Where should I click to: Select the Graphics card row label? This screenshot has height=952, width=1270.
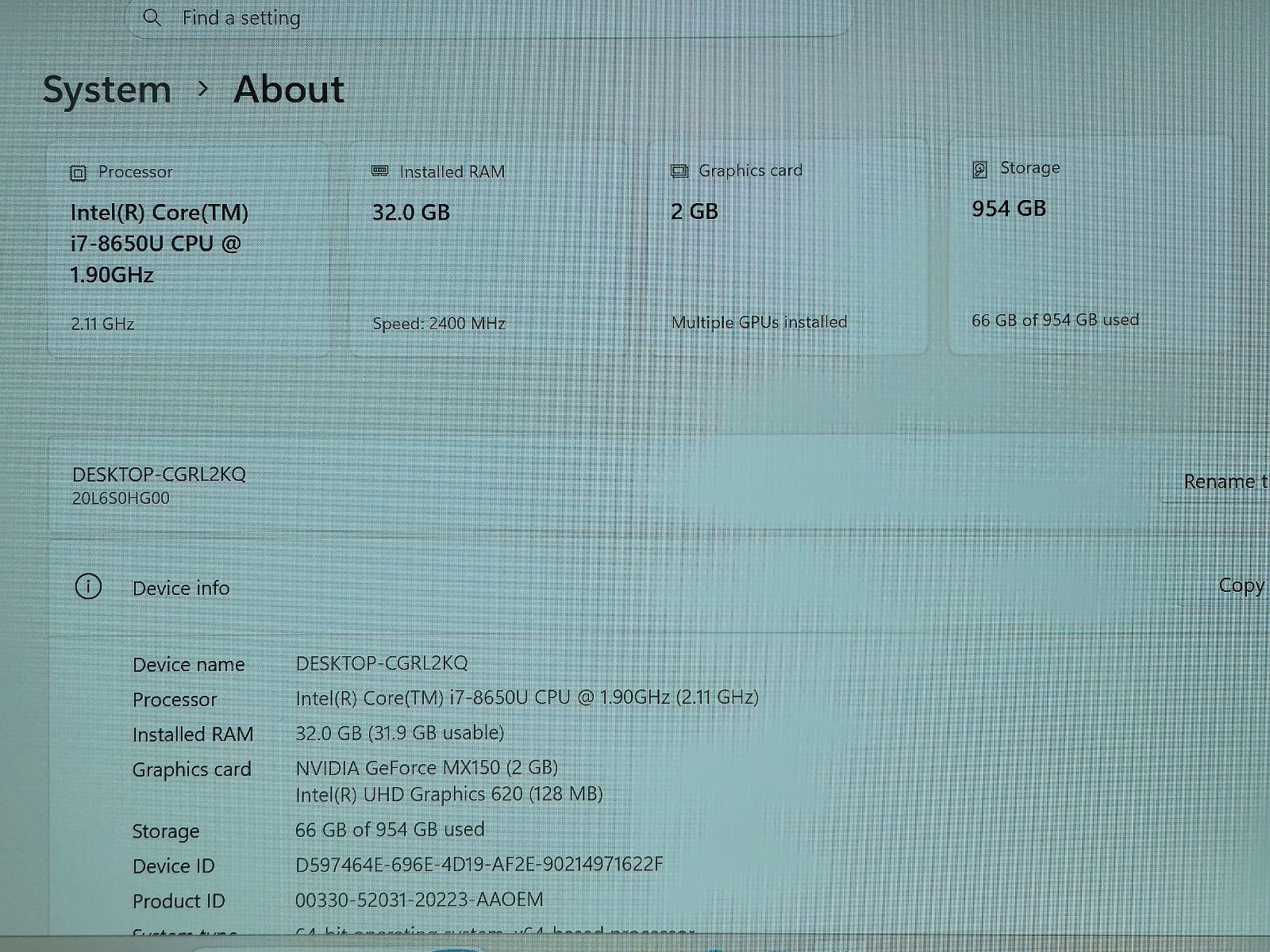(x=191, y=770)
